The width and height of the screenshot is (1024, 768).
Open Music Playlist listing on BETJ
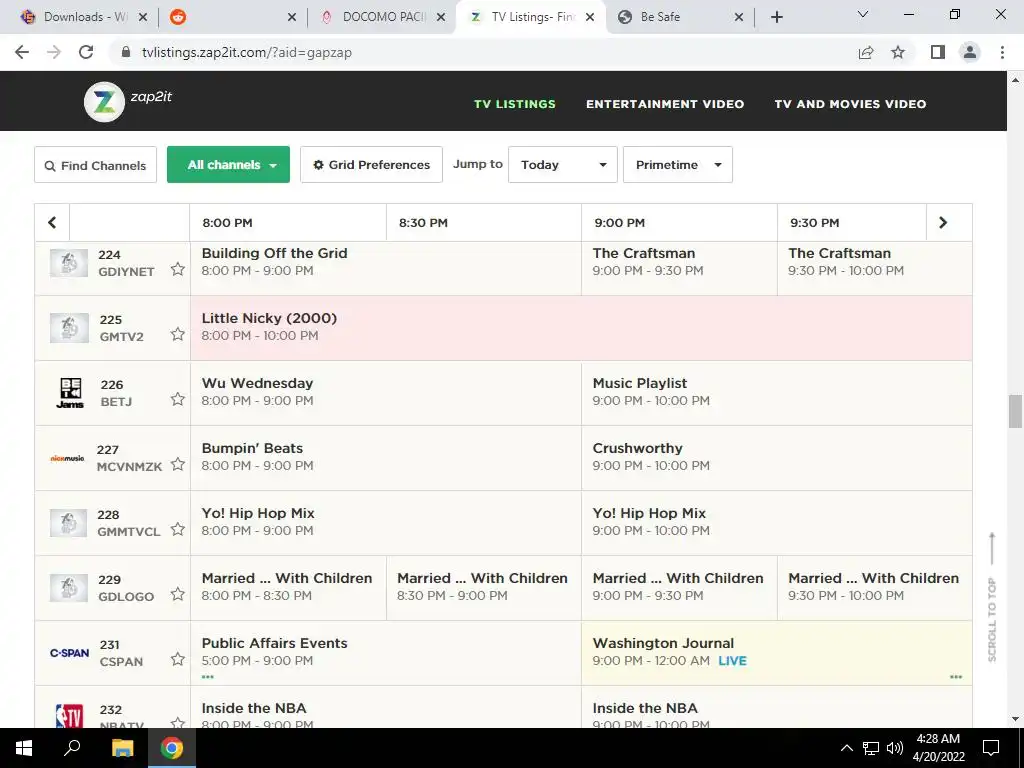pyautogui.click(x=776, y=393)
